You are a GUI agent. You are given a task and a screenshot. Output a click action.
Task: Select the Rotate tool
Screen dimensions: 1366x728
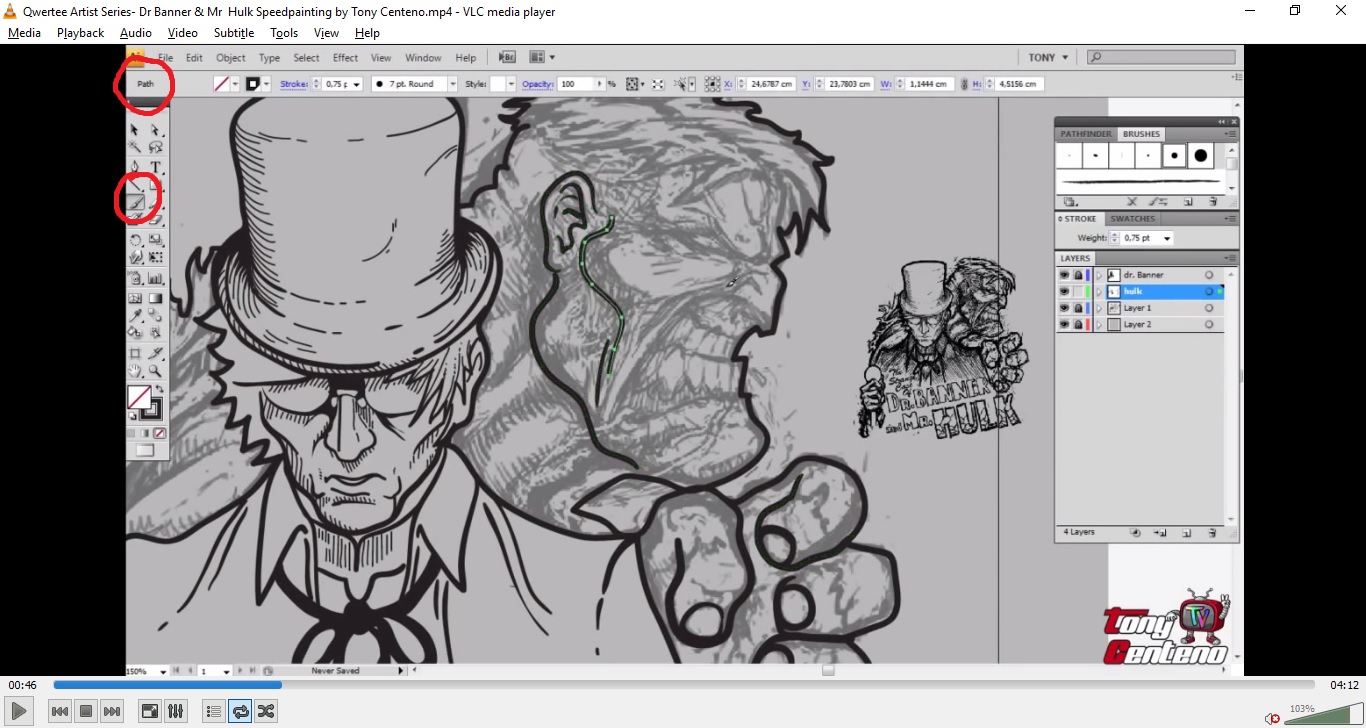(x=135, y=240)
